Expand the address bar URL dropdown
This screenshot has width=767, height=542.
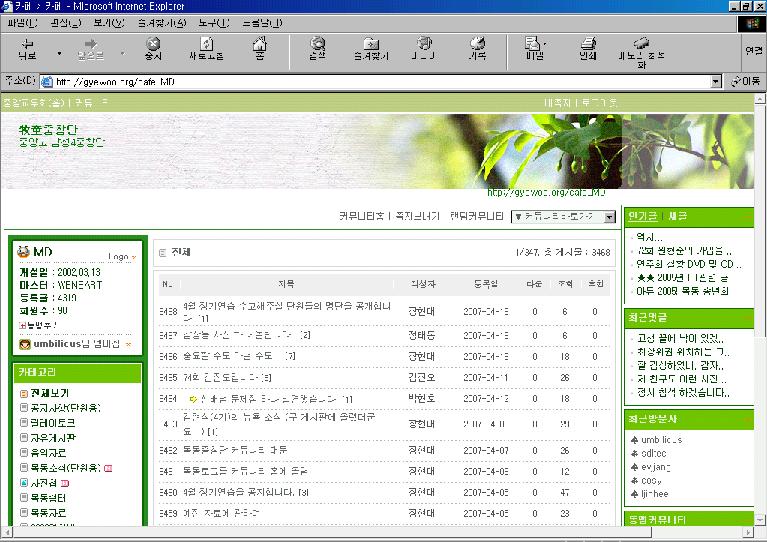715,81
